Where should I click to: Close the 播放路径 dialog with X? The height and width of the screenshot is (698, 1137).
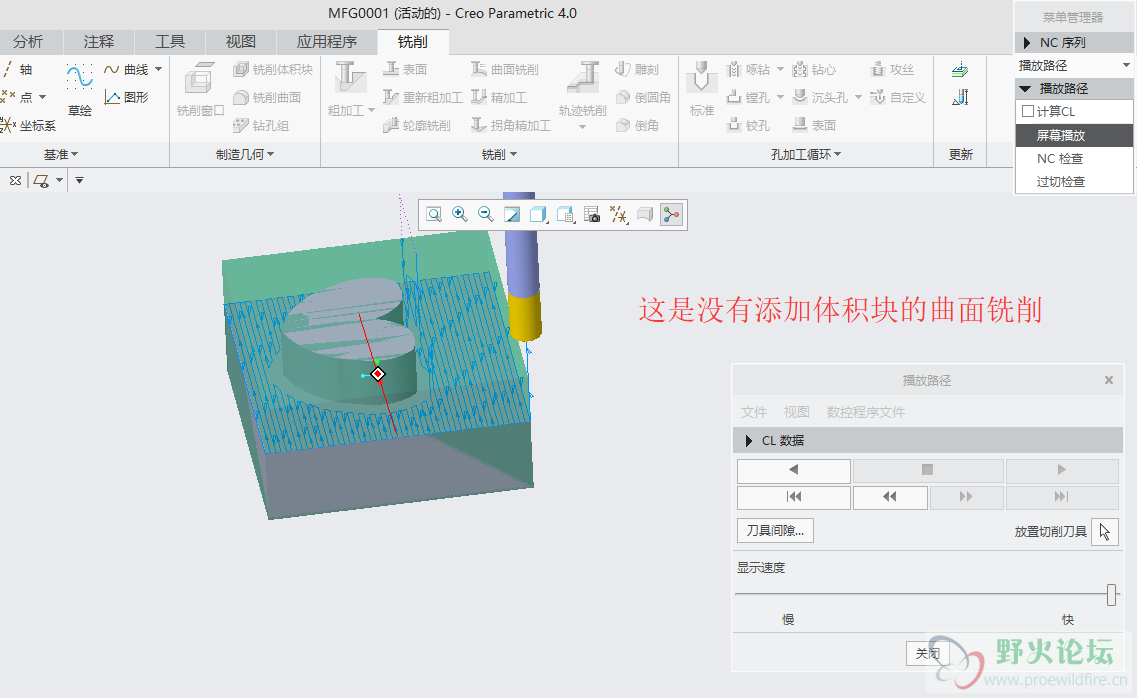(x=1109, y=380)
